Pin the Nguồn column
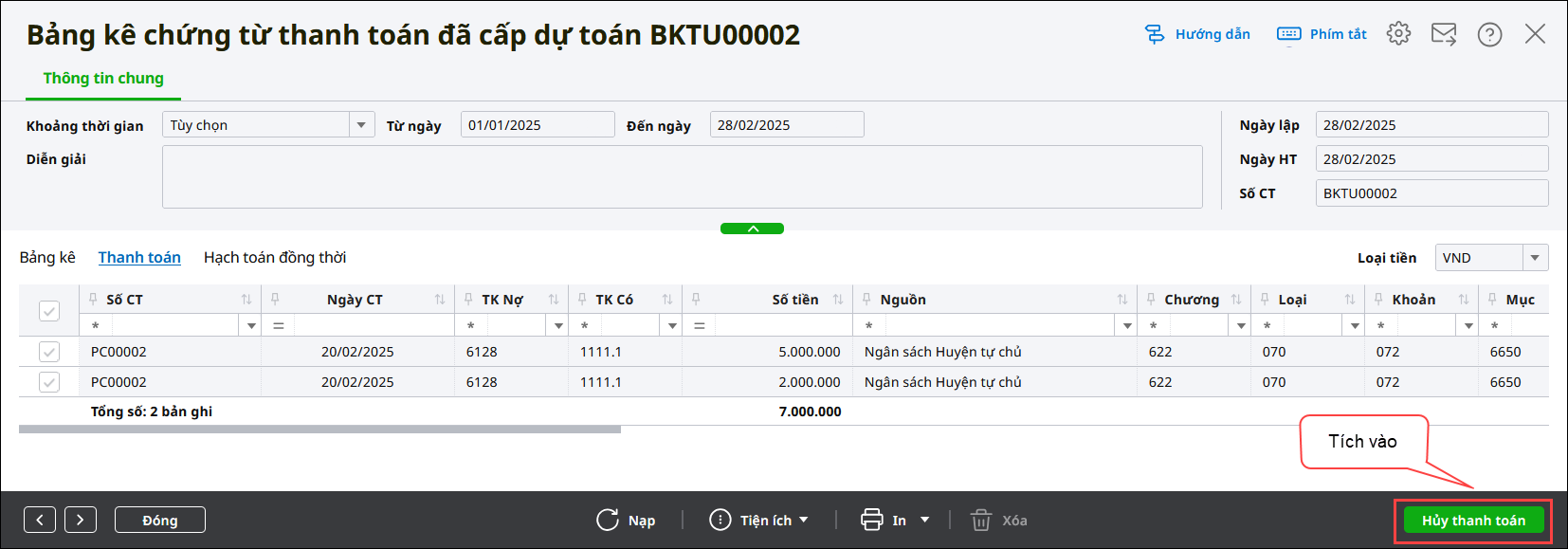 click(x=866, y=299)
